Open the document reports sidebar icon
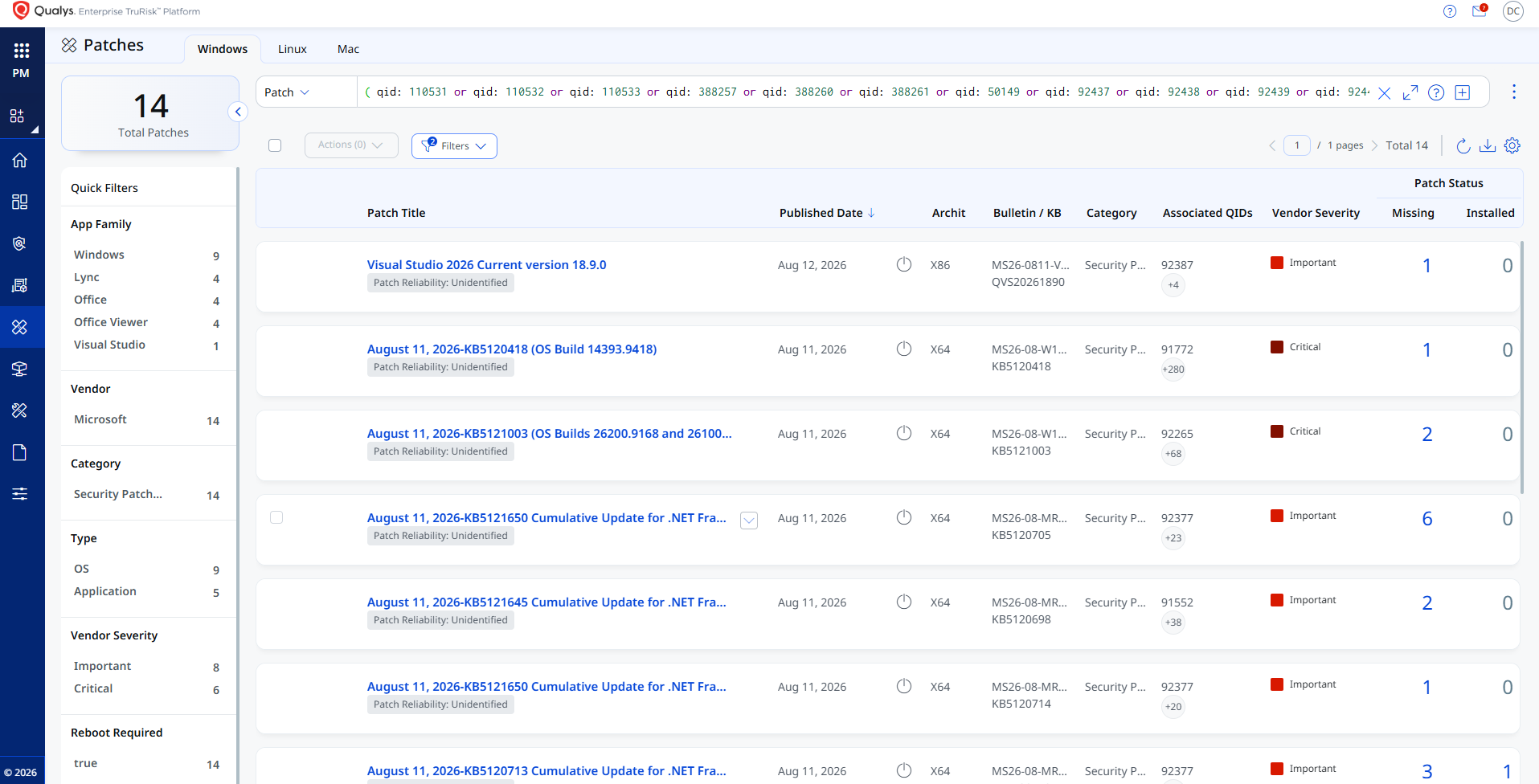This screenshot has width=1539, height=784. tap(20, 452)
